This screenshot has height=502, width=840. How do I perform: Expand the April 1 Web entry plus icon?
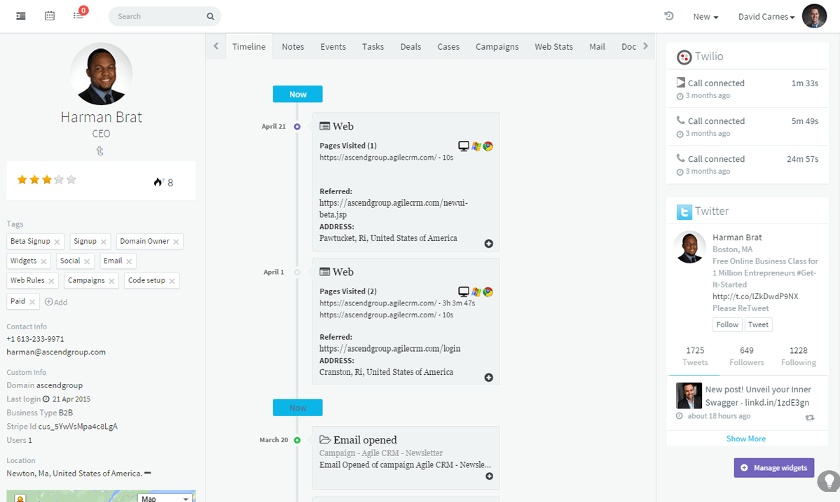tap(489, 378)
